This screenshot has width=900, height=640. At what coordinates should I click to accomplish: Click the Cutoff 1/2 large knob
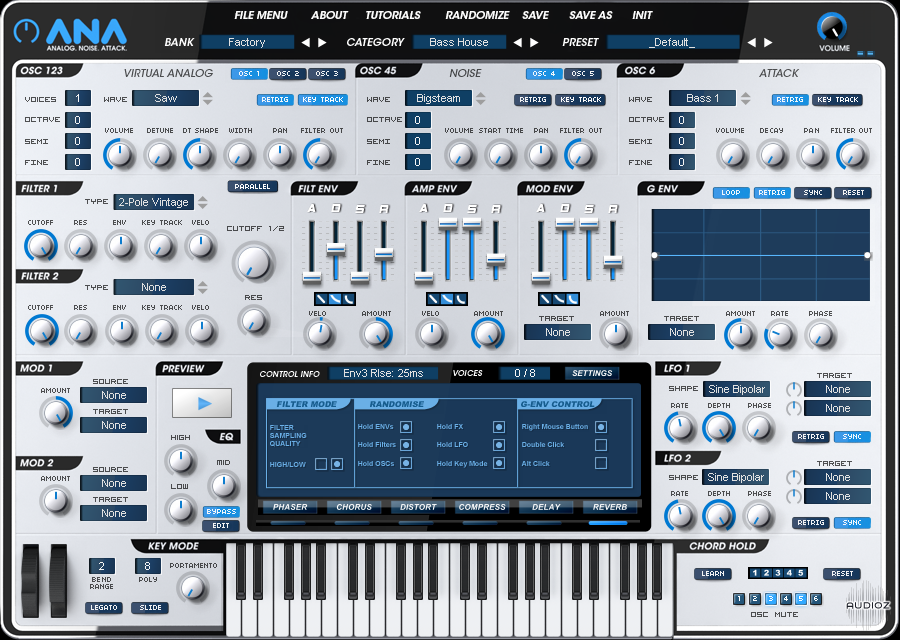[253, 262]
